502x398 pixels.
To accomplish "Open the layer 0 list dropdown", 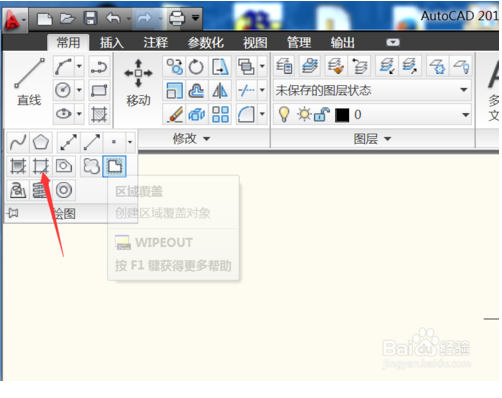I will tap(466, 115).
